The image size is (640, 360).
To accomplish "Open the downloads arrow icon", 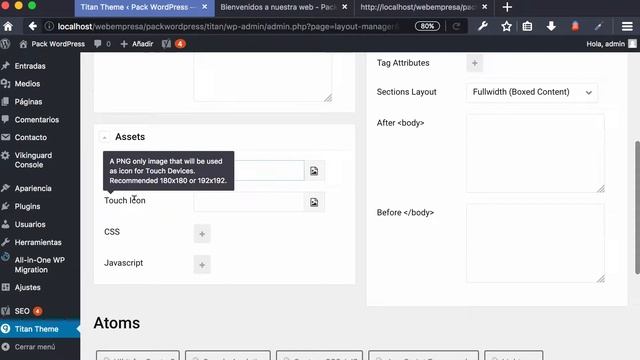I will 551,27.
